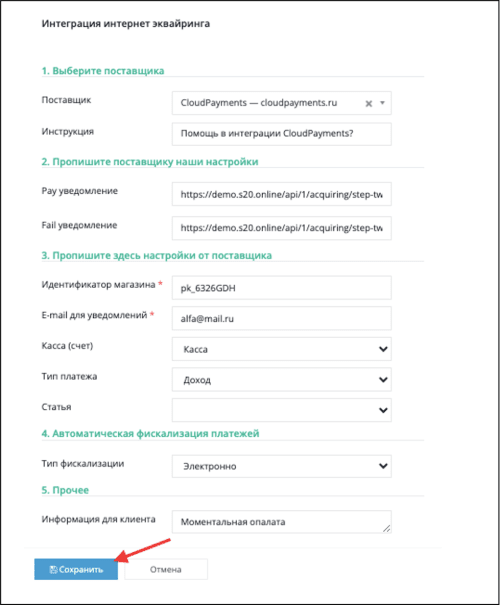Click the Сохранить button
Image resolution: width=500 pixels, height=605 pixels.
76,570
